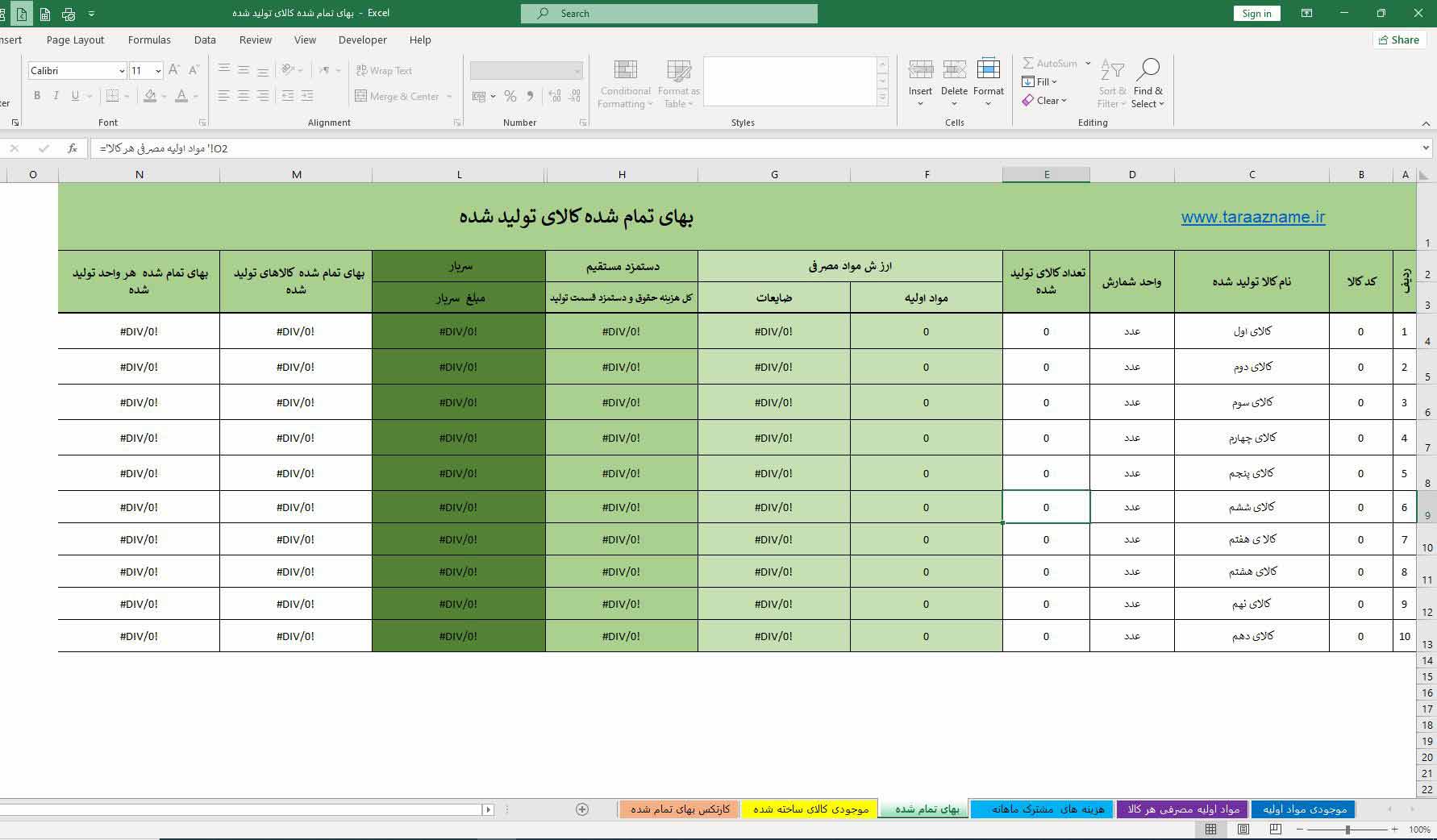This screenshot has width=1437, height=840.
Task: Open the Calibri font name dropdown
Action: point(121,71)
